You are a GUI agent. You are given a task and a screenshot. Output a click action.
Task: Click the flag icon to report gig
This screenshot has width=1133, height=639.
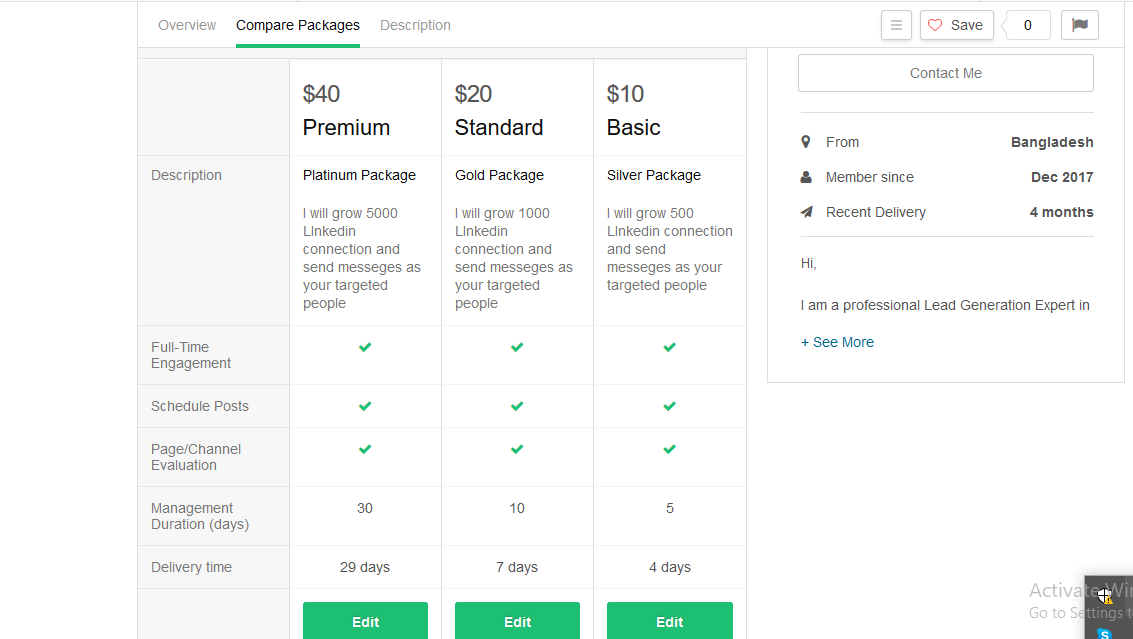click(1079, 25)
